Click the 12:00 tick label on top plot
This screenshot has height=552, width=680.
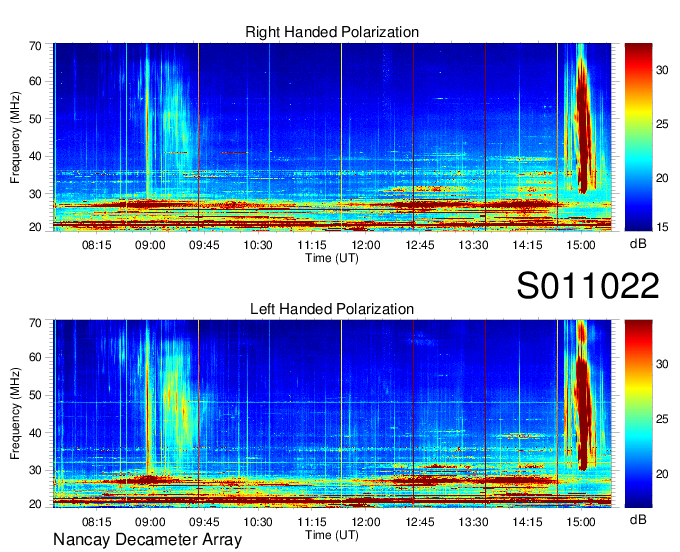click(x=366, y=245)
